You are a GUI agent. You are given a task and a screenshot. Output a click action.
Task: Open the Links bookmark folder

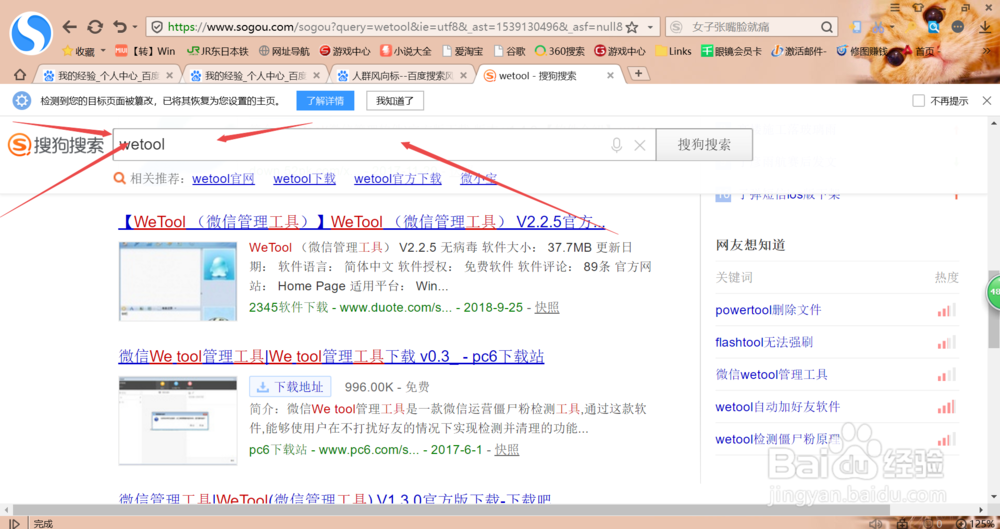[x=674, y=51]
